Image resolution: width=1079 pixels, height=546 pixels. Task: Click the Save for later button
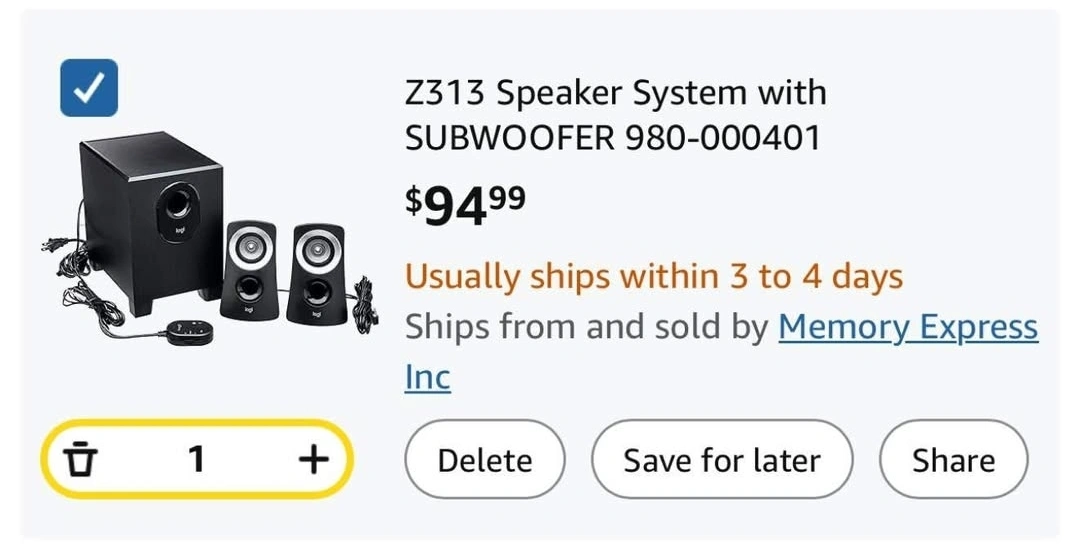[x=721, y=460]
